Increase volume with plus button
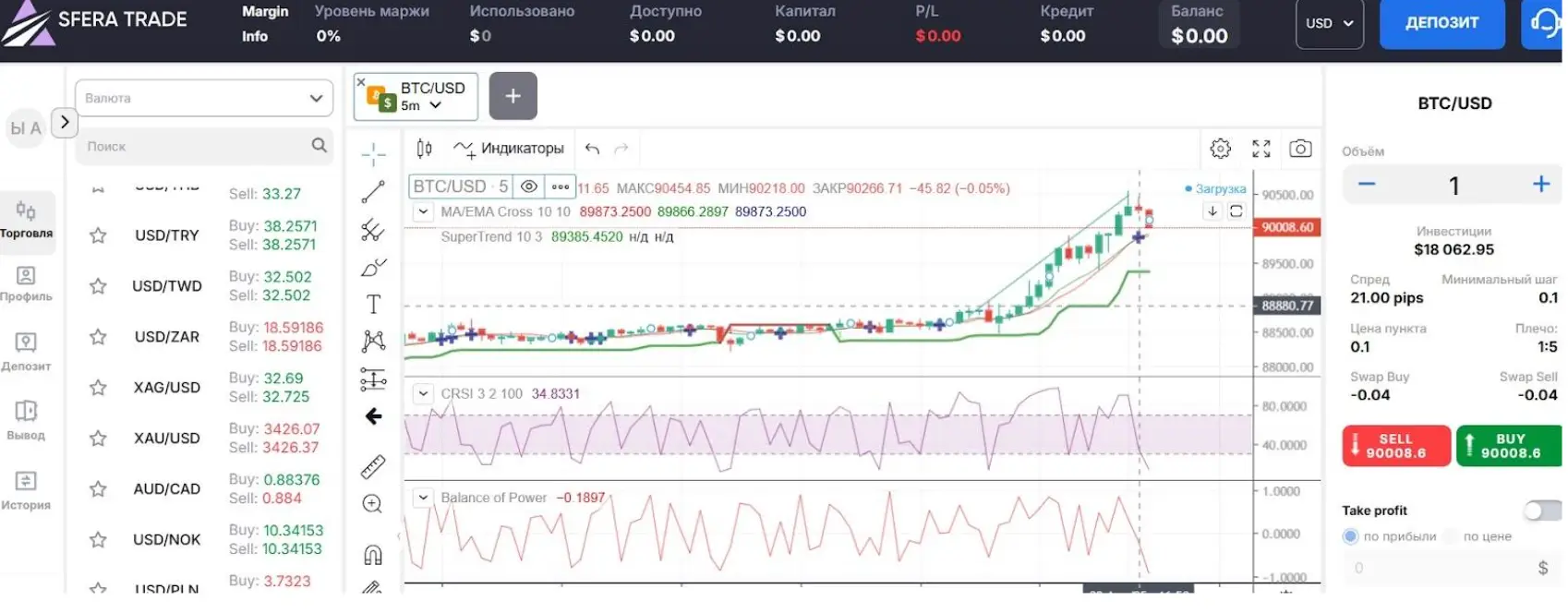Image resolution: width=1568 pixels, height=613 pixels. [x=1541, y=185]
